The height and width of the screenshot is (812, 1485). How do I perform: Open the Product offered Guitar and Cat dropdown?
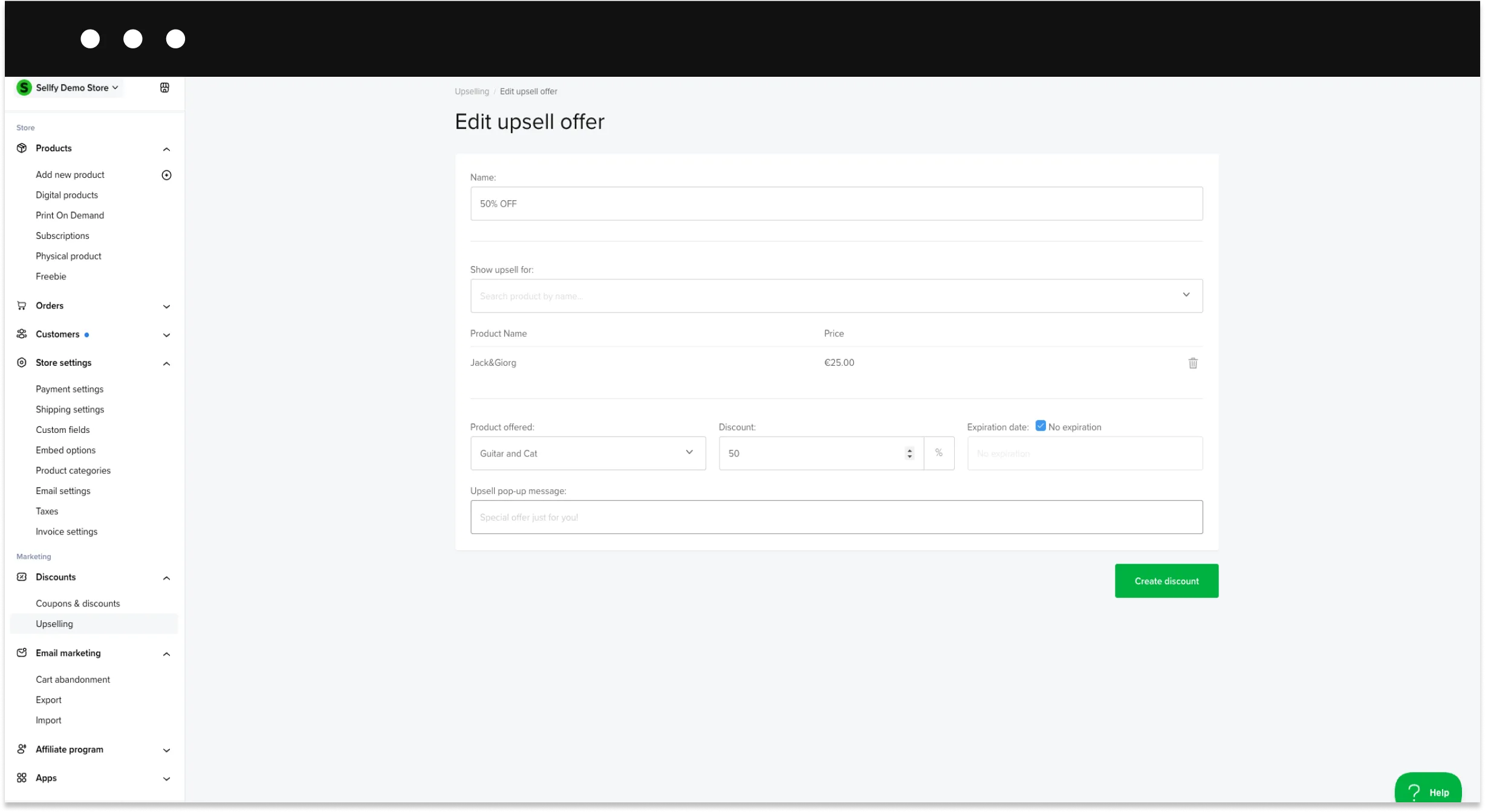pyautogui.click(x=588, y=453)
